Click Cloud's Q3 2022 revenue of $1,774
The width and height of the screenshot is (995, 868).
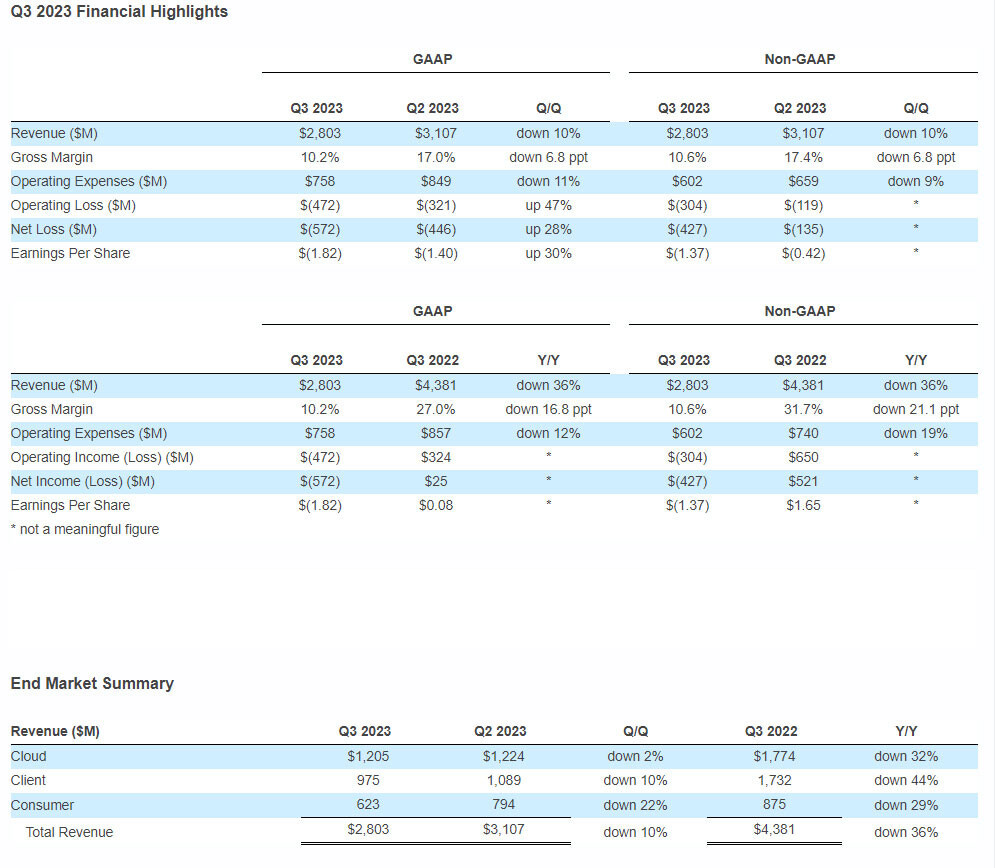point(773,756)
